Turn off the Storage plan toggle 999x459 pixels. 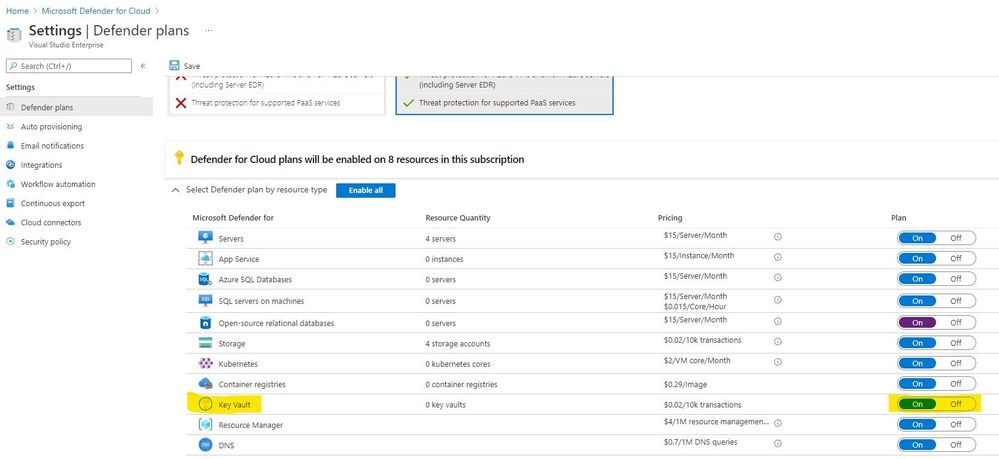click(956, 343)
